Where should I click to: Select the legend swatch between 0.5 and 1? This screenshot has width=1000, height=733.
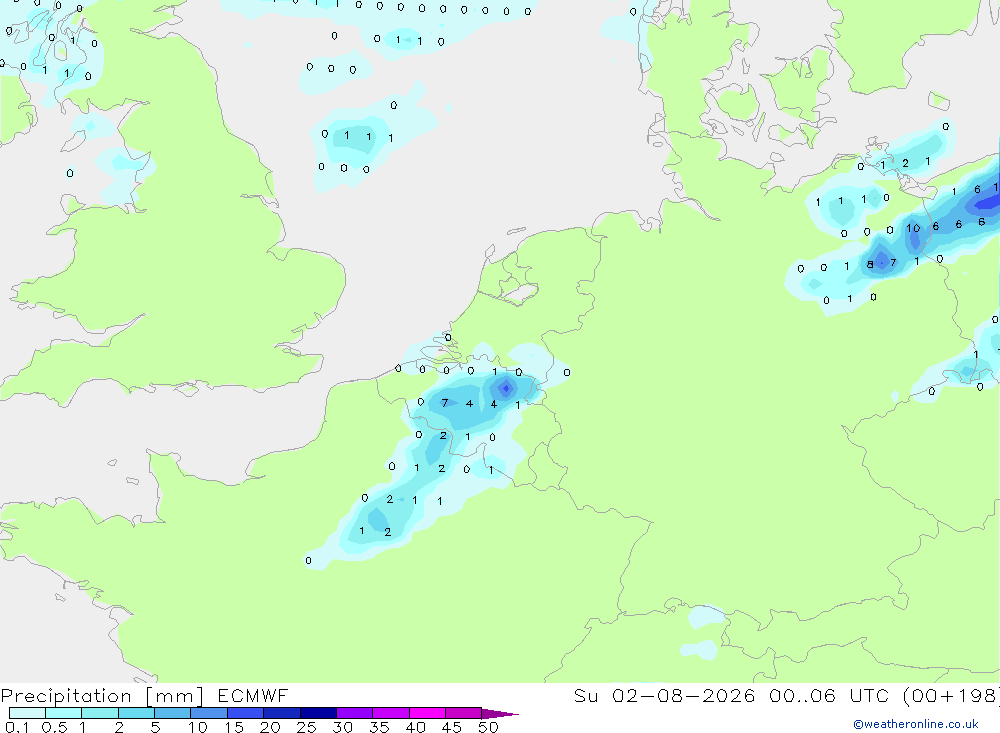pos(63,713)
